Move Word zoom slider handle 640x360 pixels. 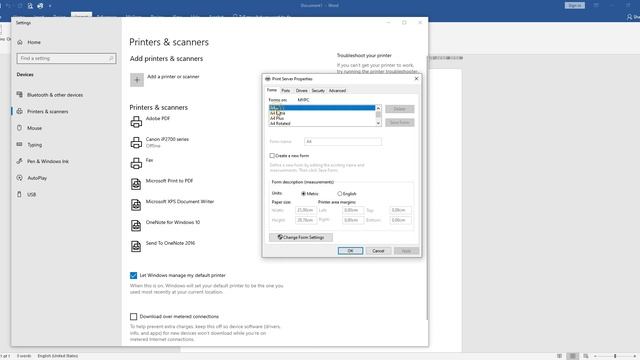click(615, 356)
